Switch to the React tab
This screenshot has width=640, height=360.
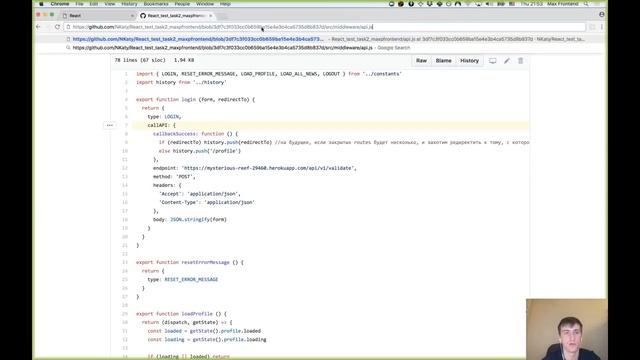[x=98, y=16]
